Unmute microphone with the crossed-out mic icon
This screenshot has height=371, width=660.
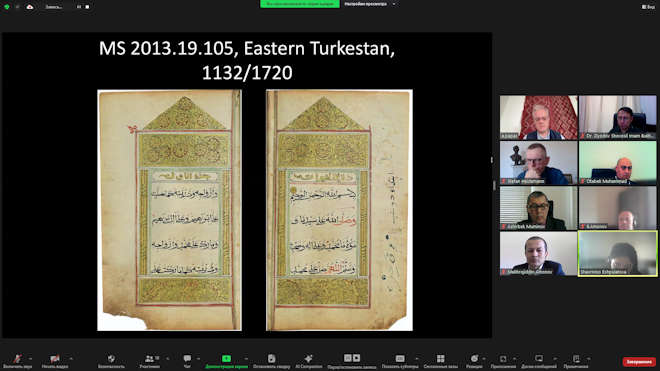point(17,359)
